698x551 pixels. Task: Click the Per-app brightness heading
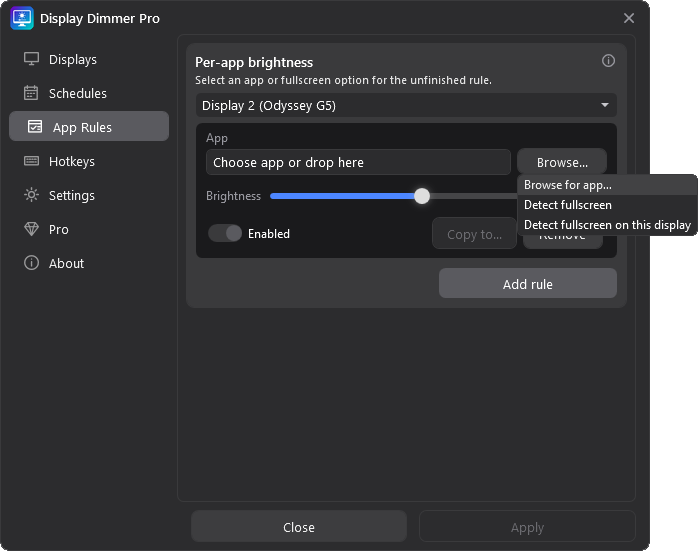coord(254,62)
